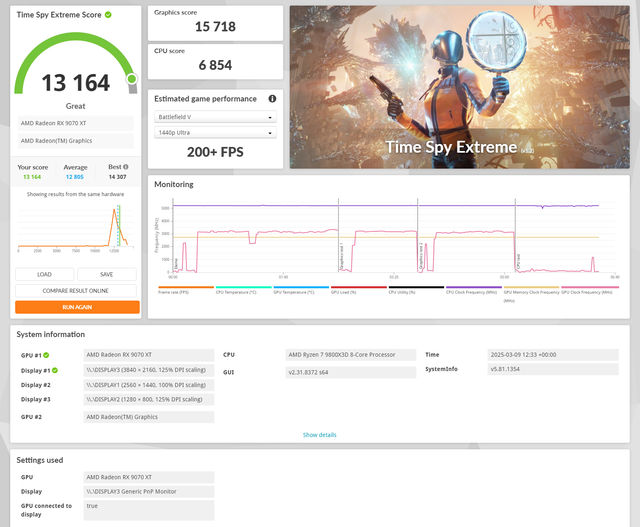Click AMD Radeon(TM) Graphics field under score gauge
The width and height of the screenshot is (640, 527).
tap(76, 141)
